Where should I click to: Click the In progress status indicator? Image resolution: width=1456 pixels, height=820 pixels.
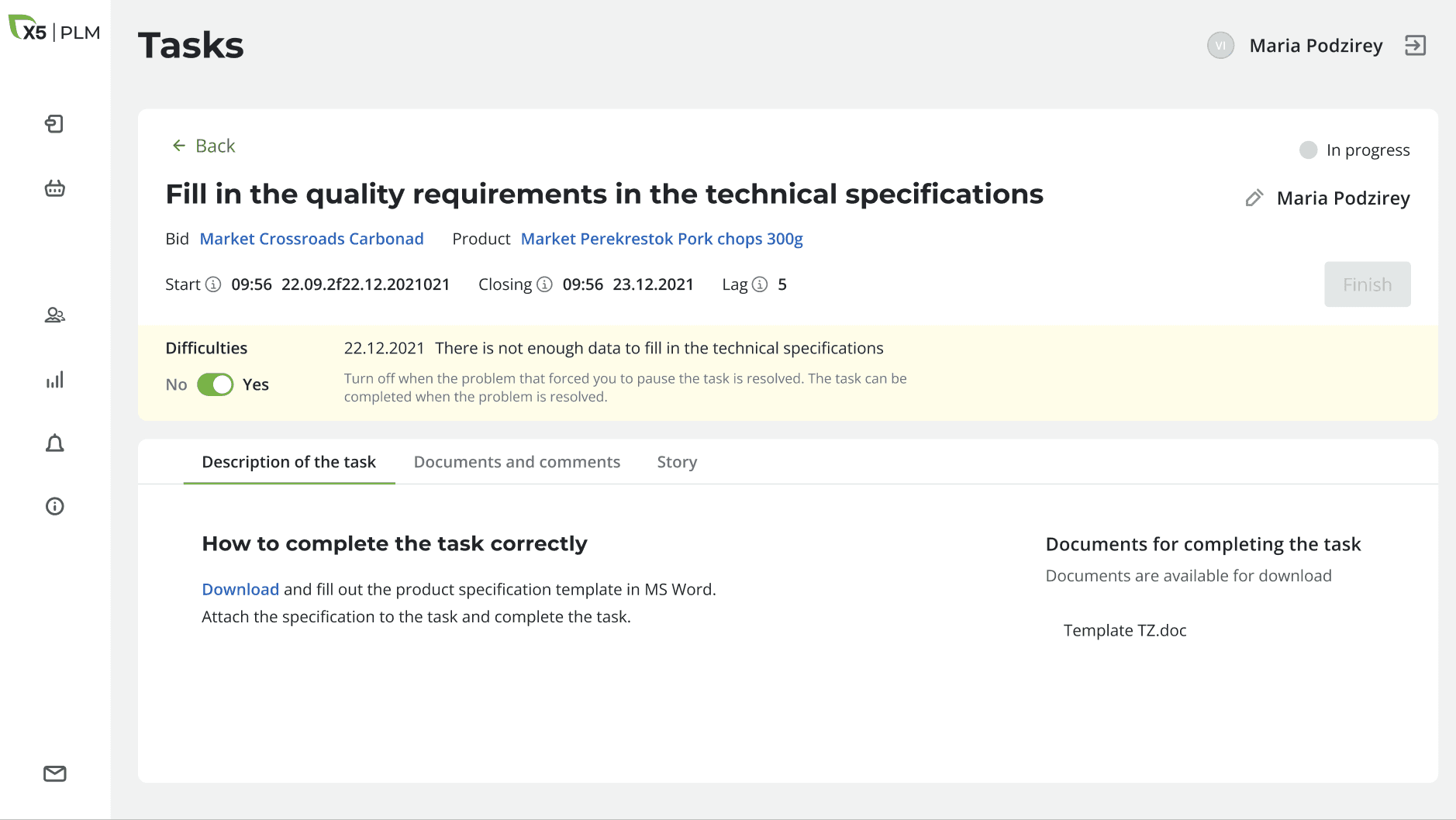click(x=1354, y=150)
